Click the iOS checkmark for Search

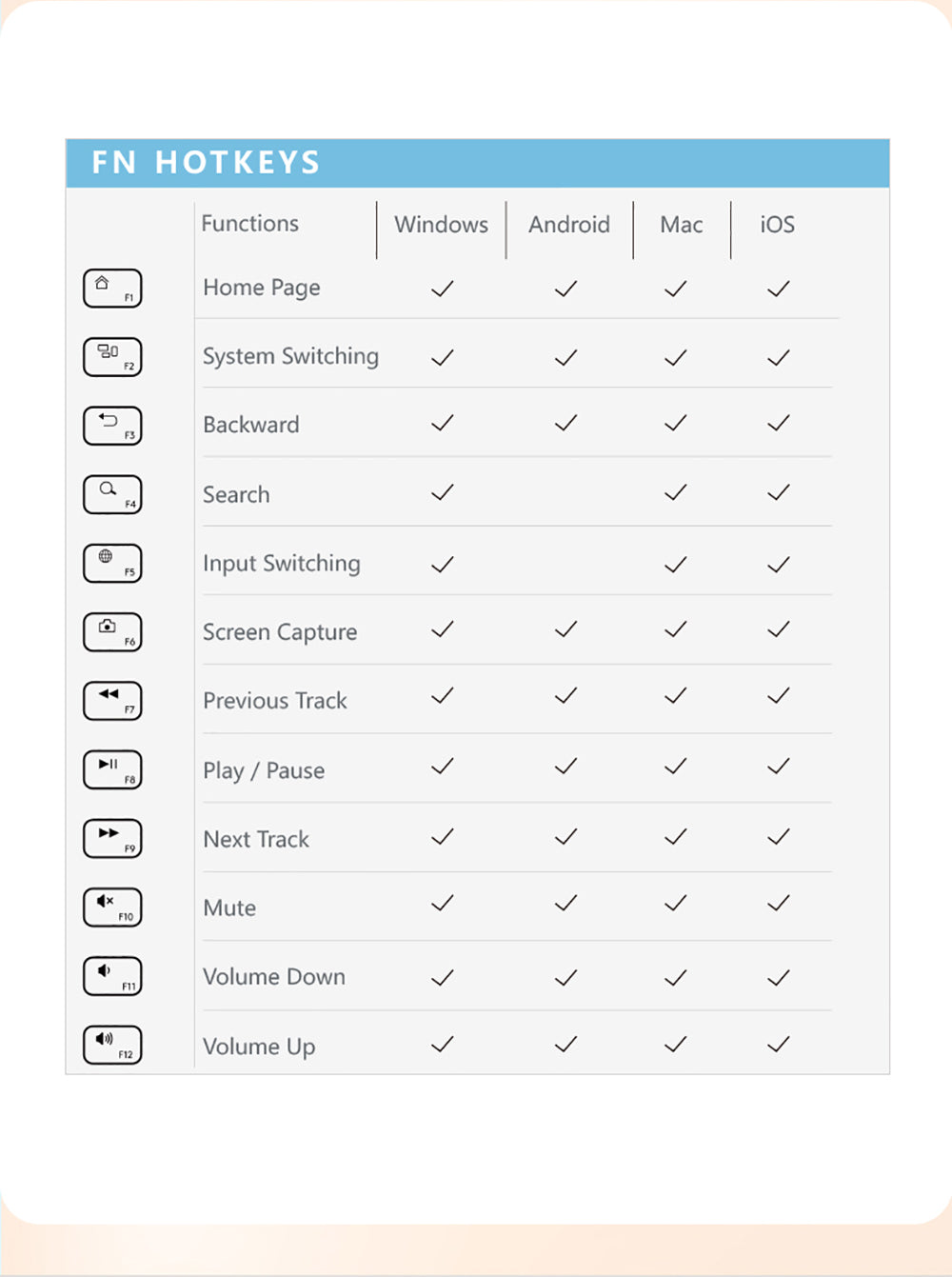coord(779,492)
